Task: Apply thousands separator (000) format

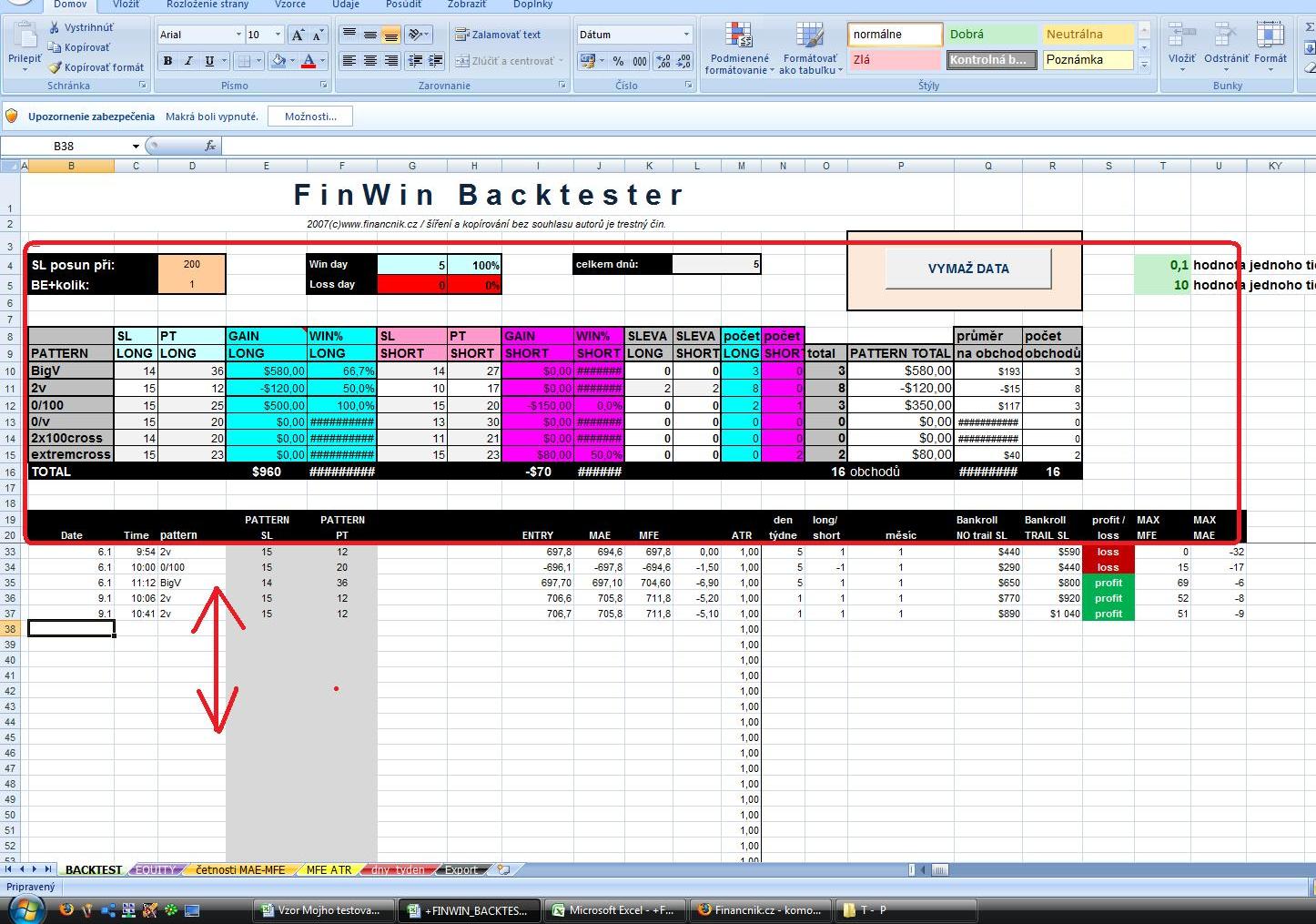Action: click(x=640, y=61)
